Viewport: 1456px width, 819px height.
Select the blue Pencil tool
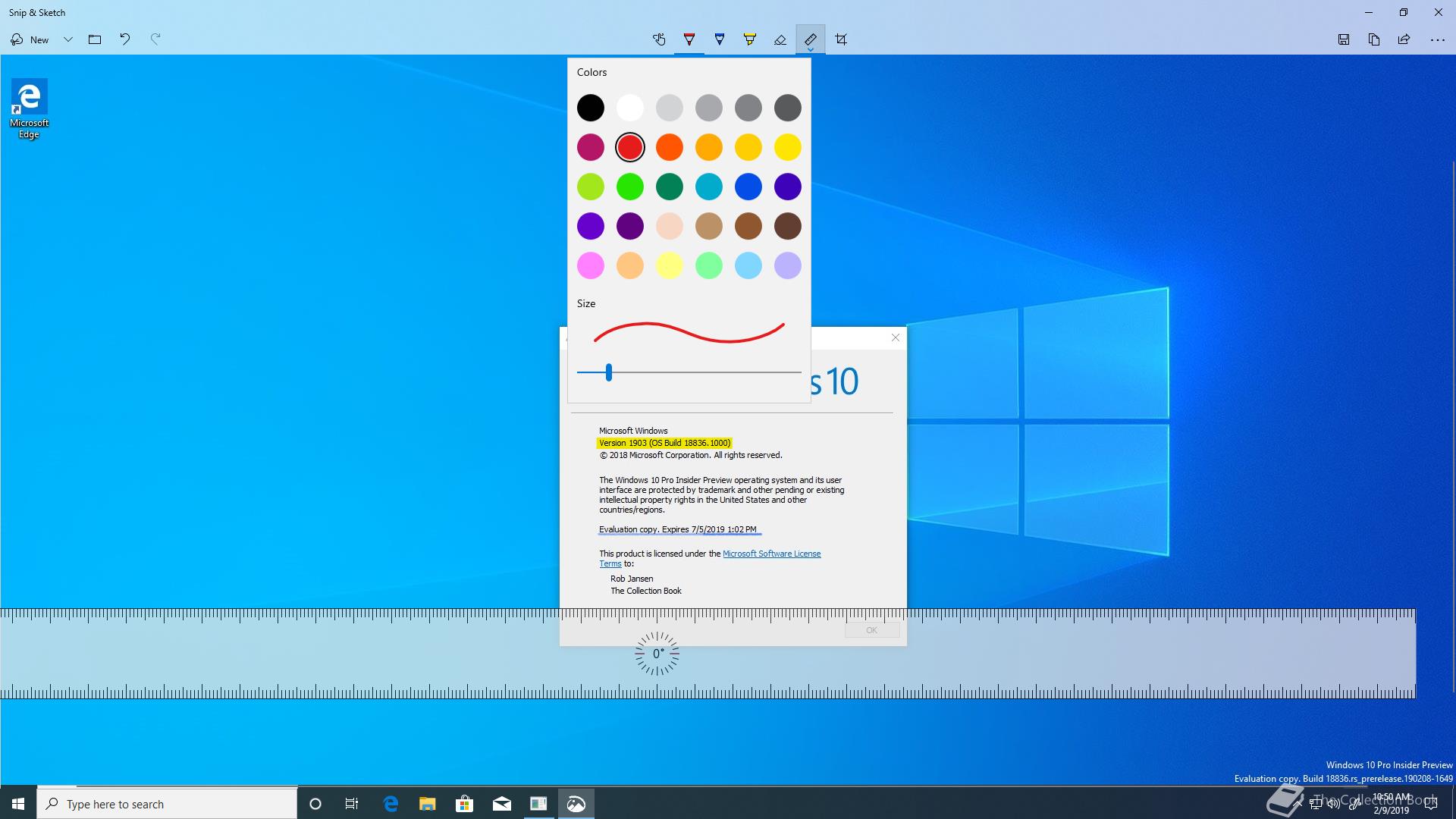point(720,39)
